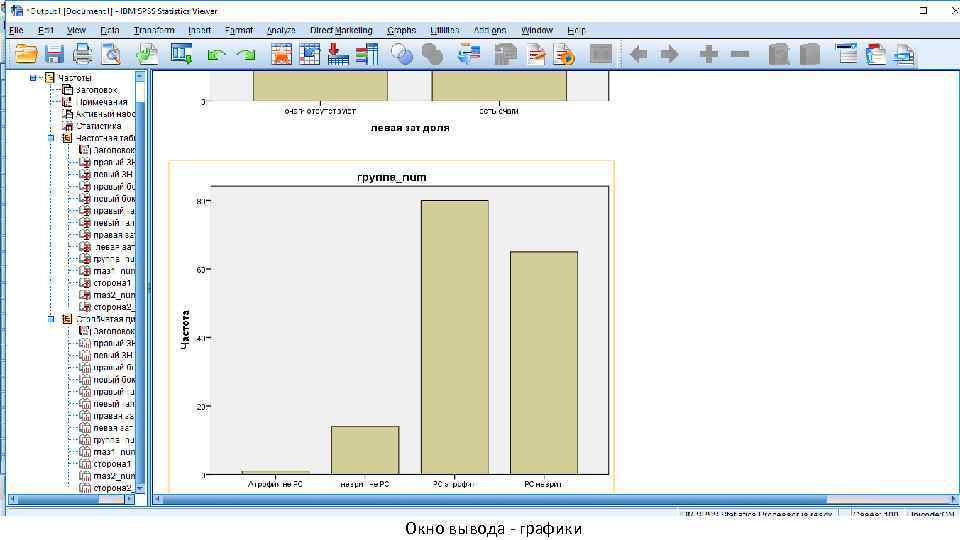Click the Show item open-book icon

point(779,54)
